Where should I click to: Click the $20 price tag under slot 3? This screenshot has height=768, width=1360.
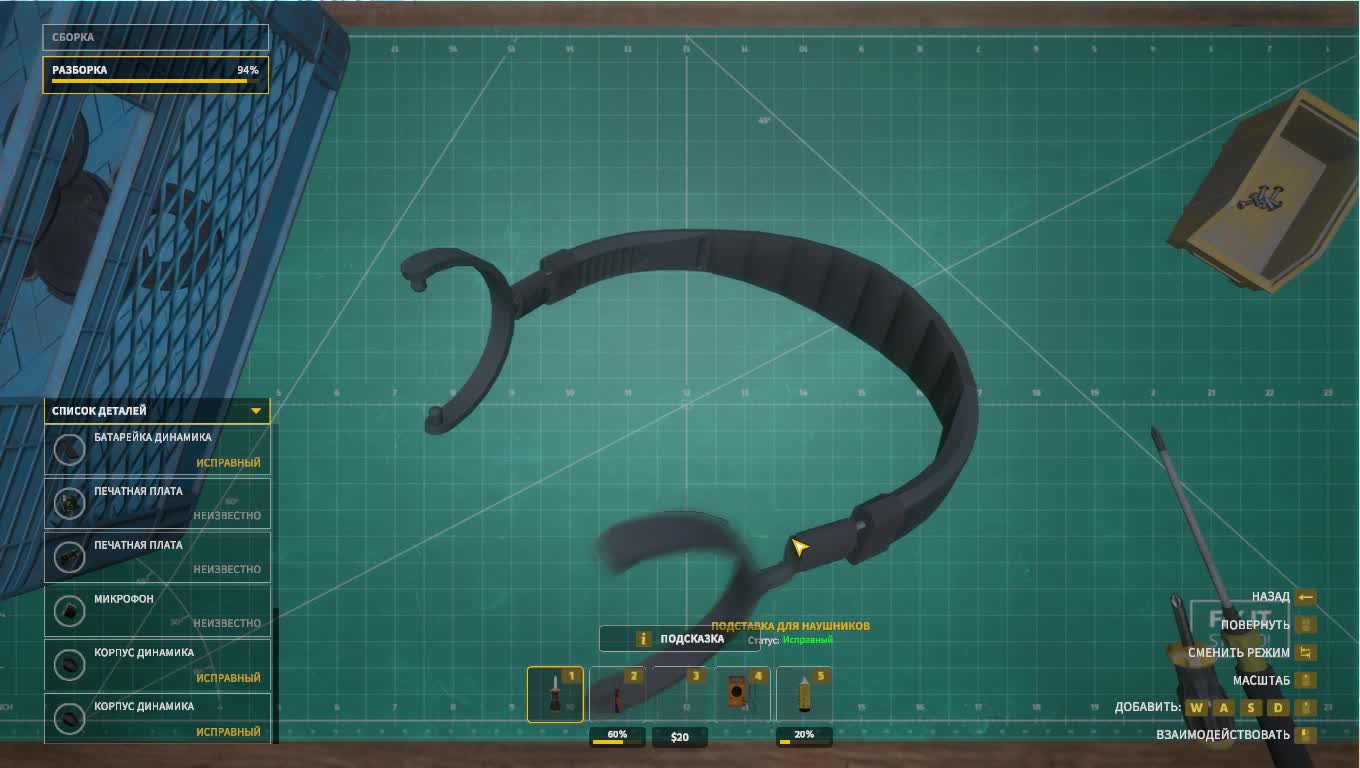click(679, 737)
